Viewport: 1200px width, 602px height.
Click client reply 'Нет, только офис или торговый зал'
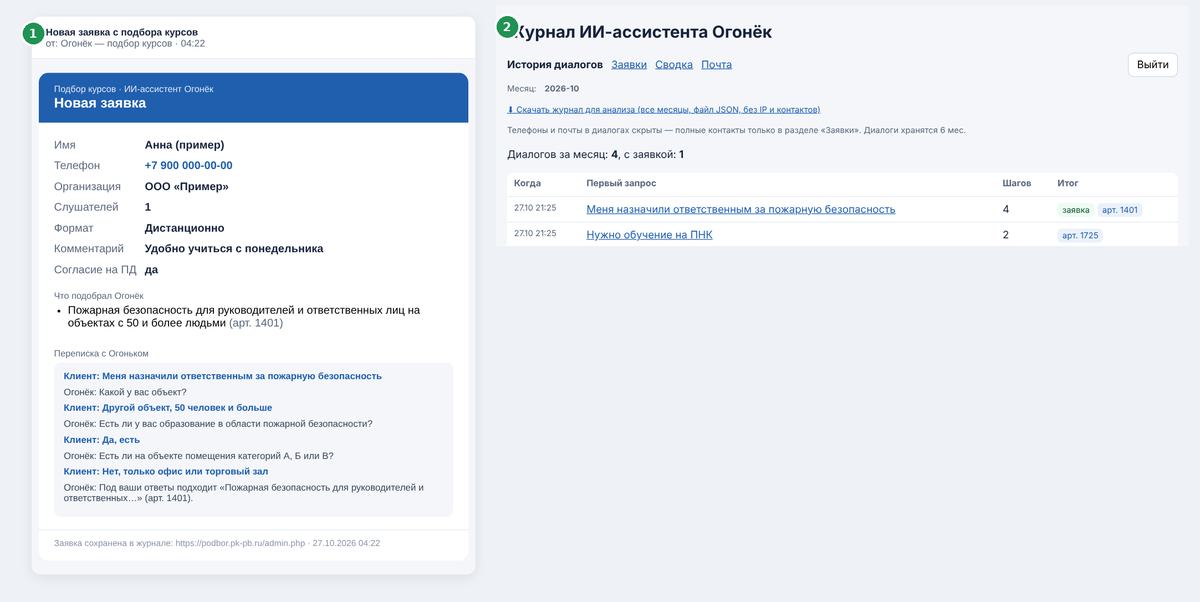[x=166, y=471]
